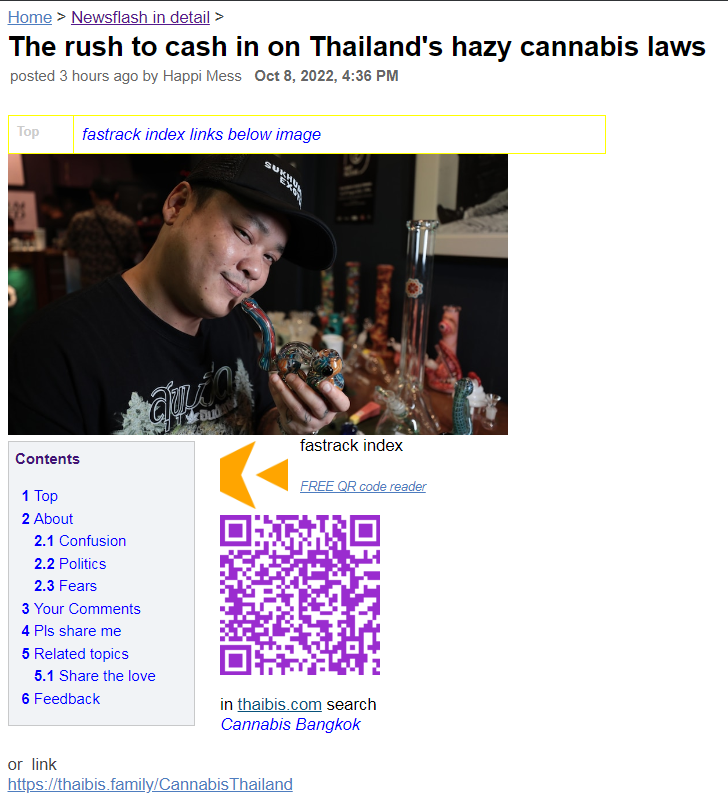Click fastrack index links below image text

coord(201,135)
